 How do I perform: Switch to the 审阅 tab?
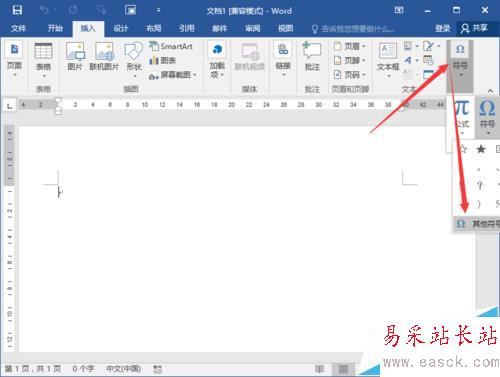coord(253,28)
